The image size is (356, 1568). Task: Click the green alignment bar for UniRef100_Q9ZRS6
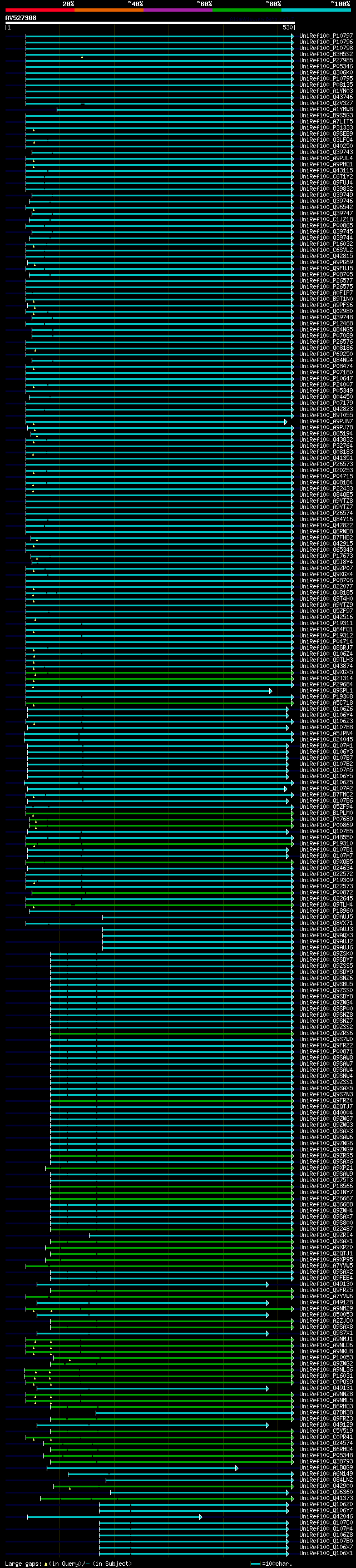[172, 1033]
